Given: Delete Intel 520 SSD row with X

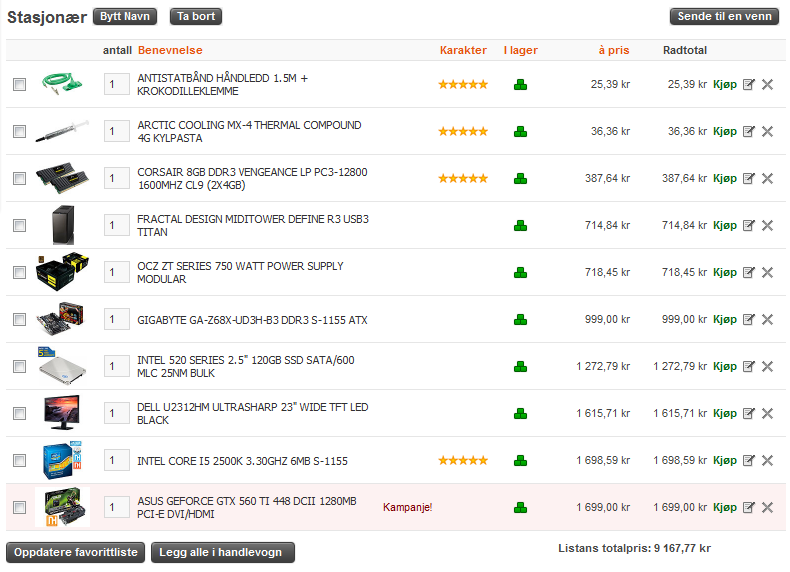Looking at the screenshot, I should (x=767, y=366).
